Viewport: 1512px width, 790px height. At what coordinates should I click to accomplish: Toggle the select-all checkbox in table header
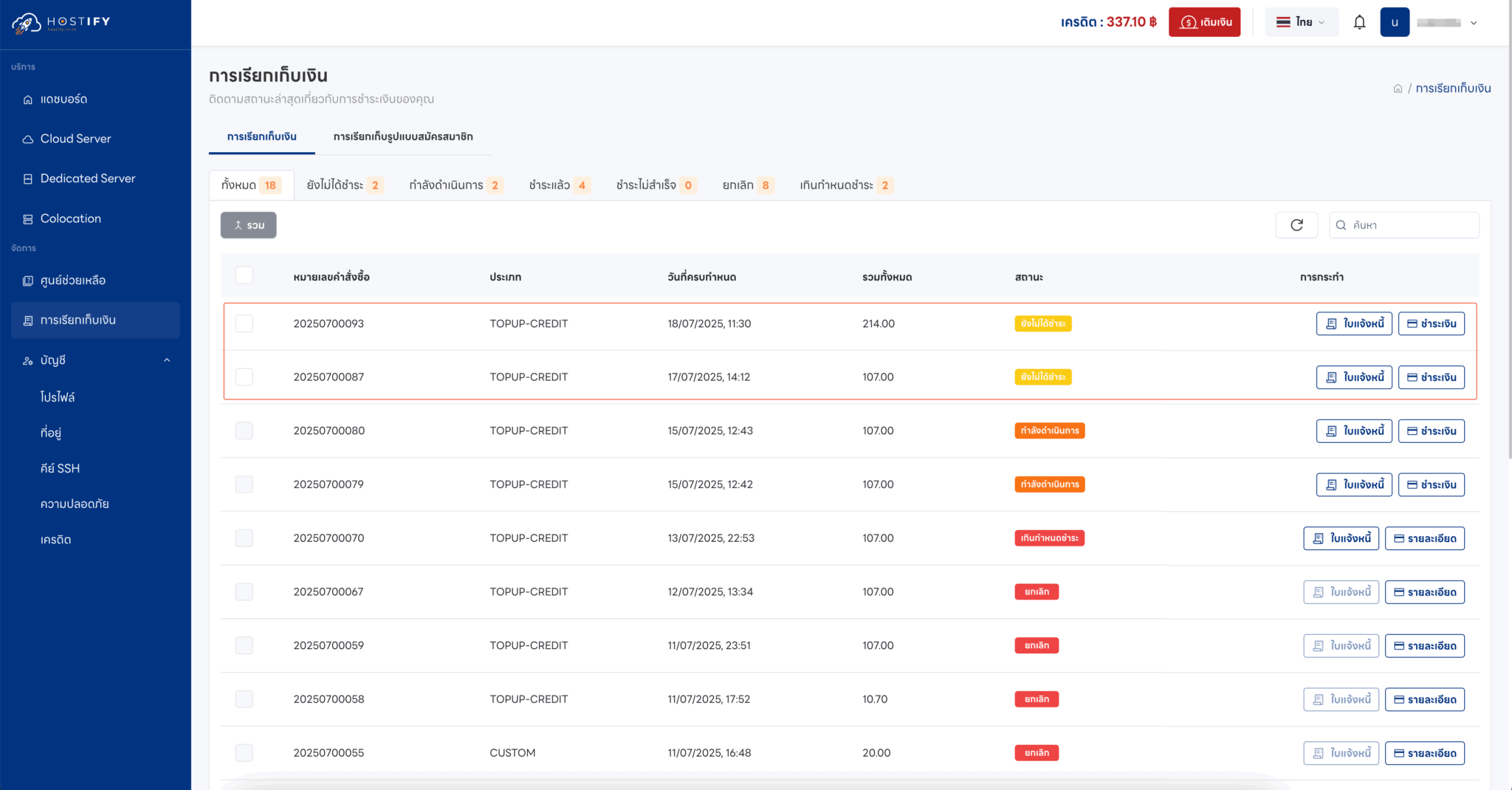point(244,275)
